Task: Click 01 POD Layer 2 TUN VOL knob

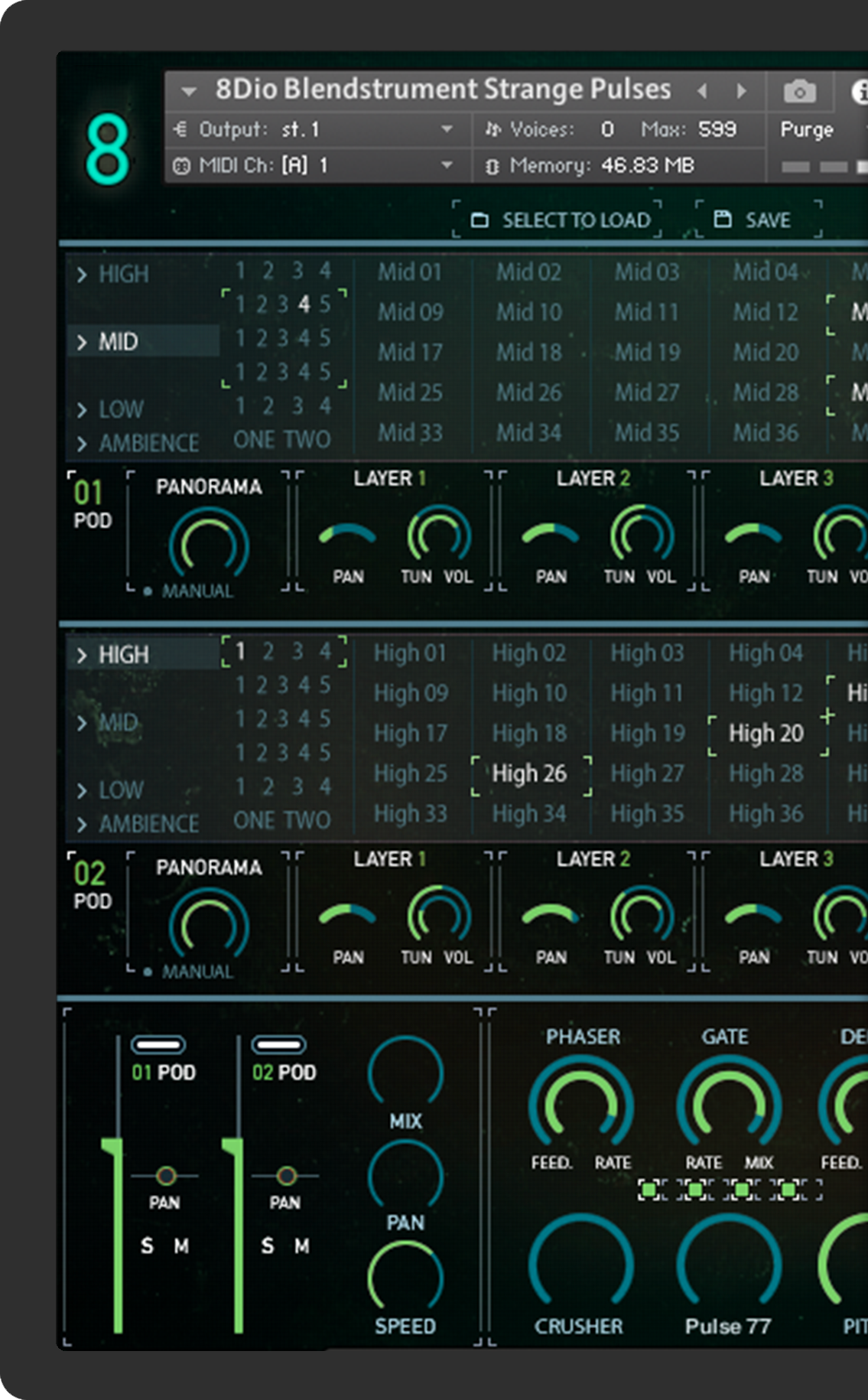Action: pyautogui.click(x=642, y=534)
